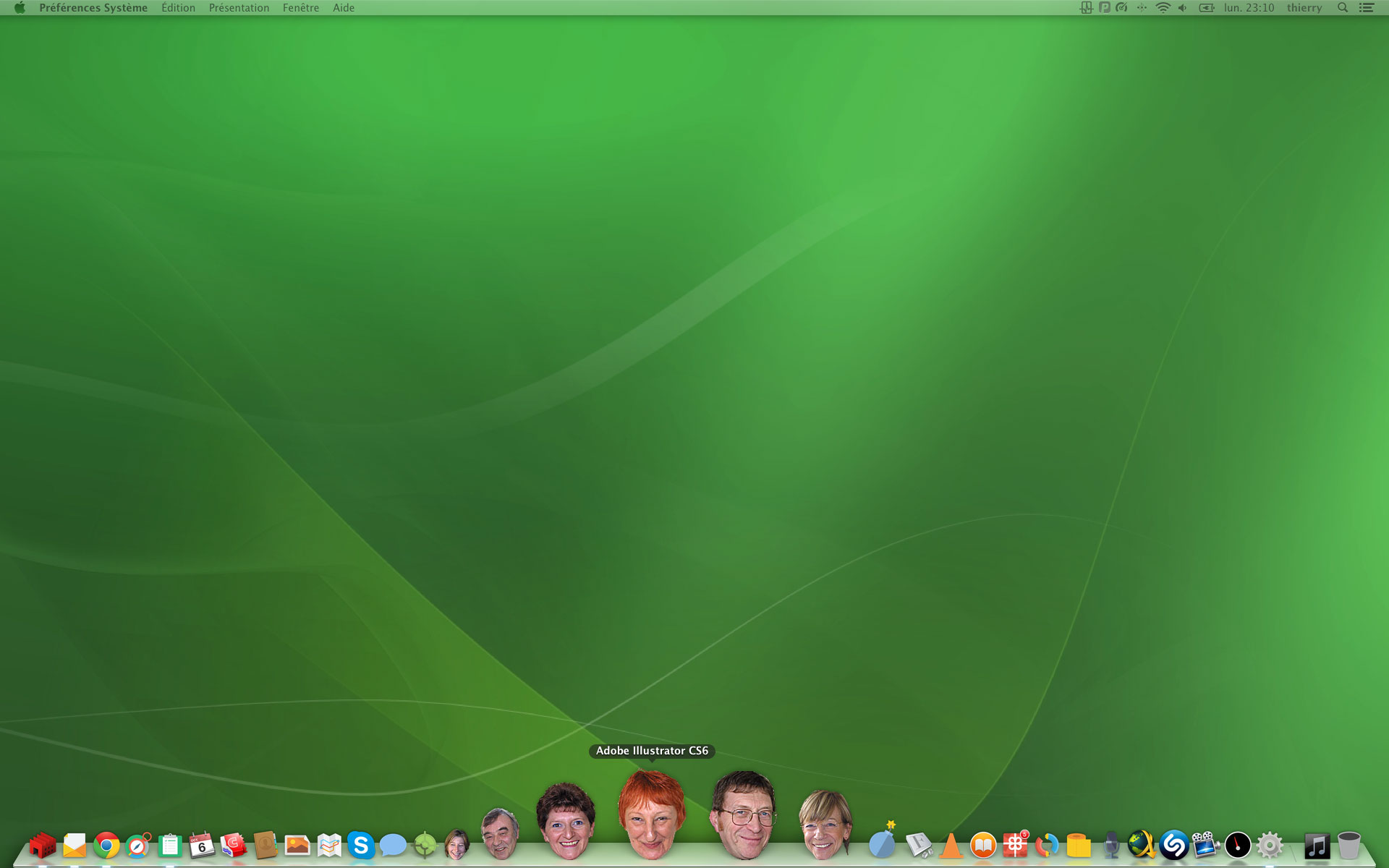Open the Messages speech bubble icon
1389x868 pixels.
[x=392, y=845]
